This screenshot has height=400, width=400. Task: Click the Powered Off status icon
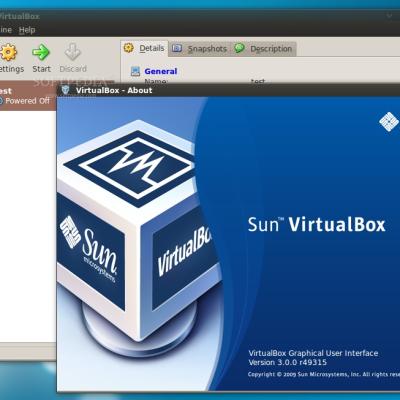point(1,101)
